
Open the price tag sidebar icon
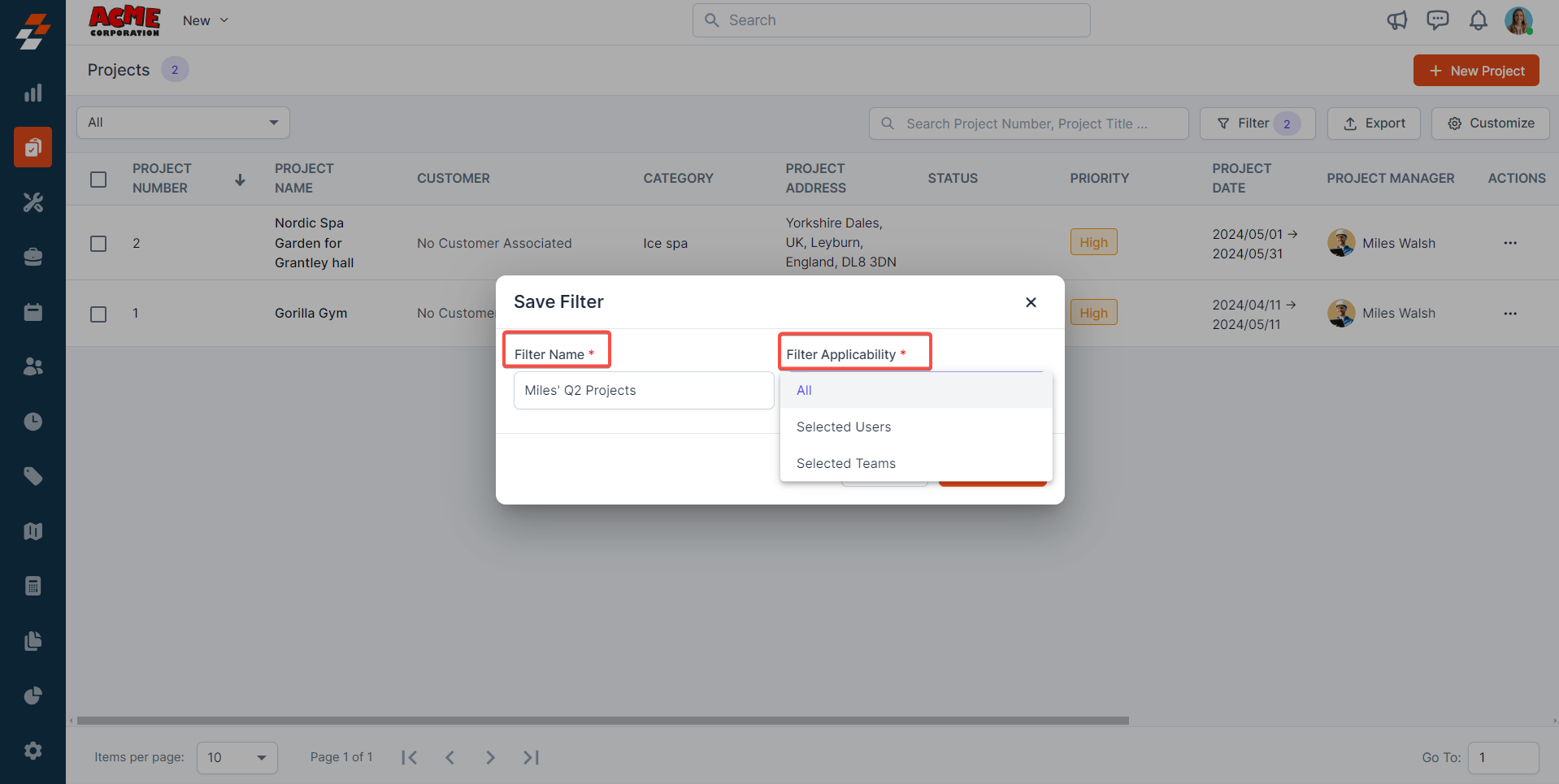(x=33, y=476)
